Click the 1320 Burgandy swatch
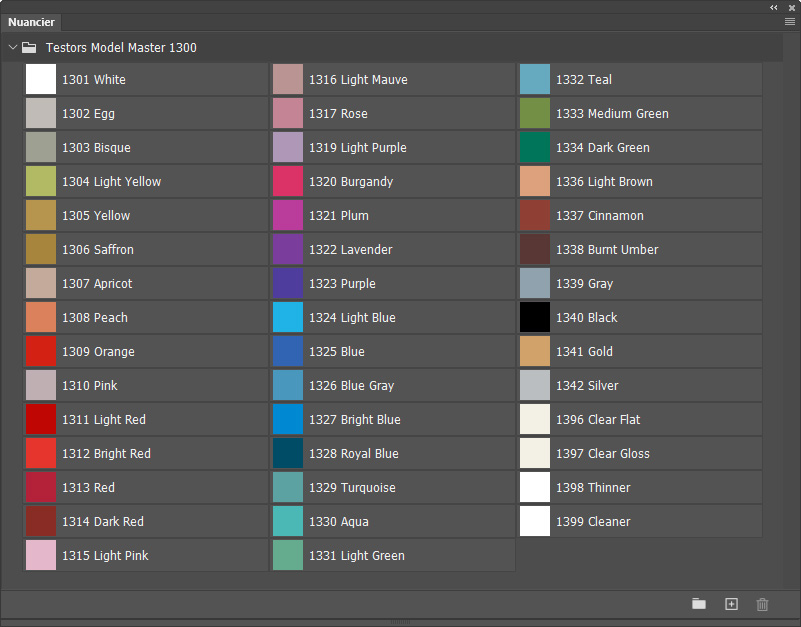This screenshot has width=801, height=627. pos(288,182)
